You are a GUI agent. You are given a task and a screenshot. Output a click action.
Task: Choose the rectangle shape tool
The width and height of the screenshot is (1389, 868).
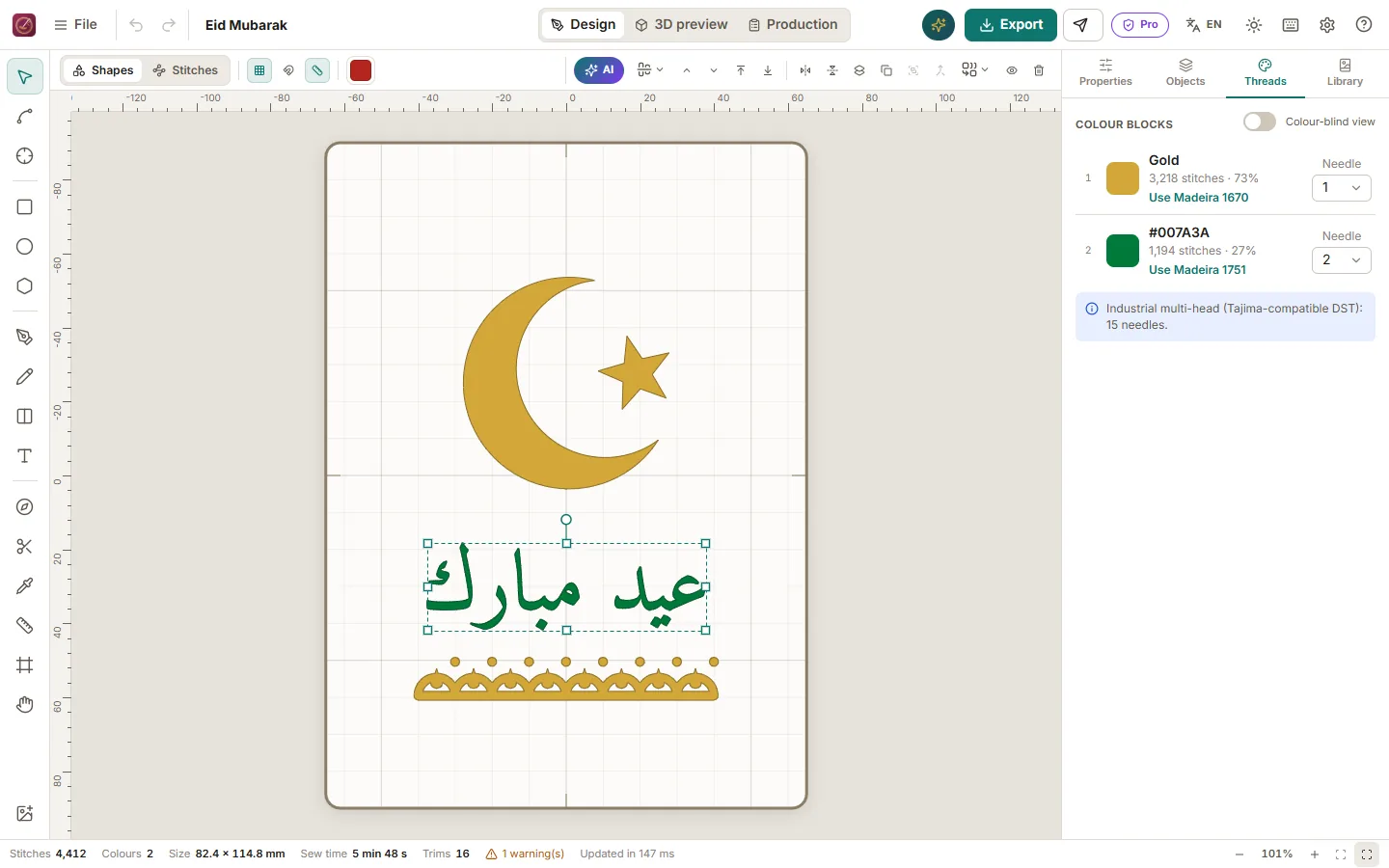point(25,207)
